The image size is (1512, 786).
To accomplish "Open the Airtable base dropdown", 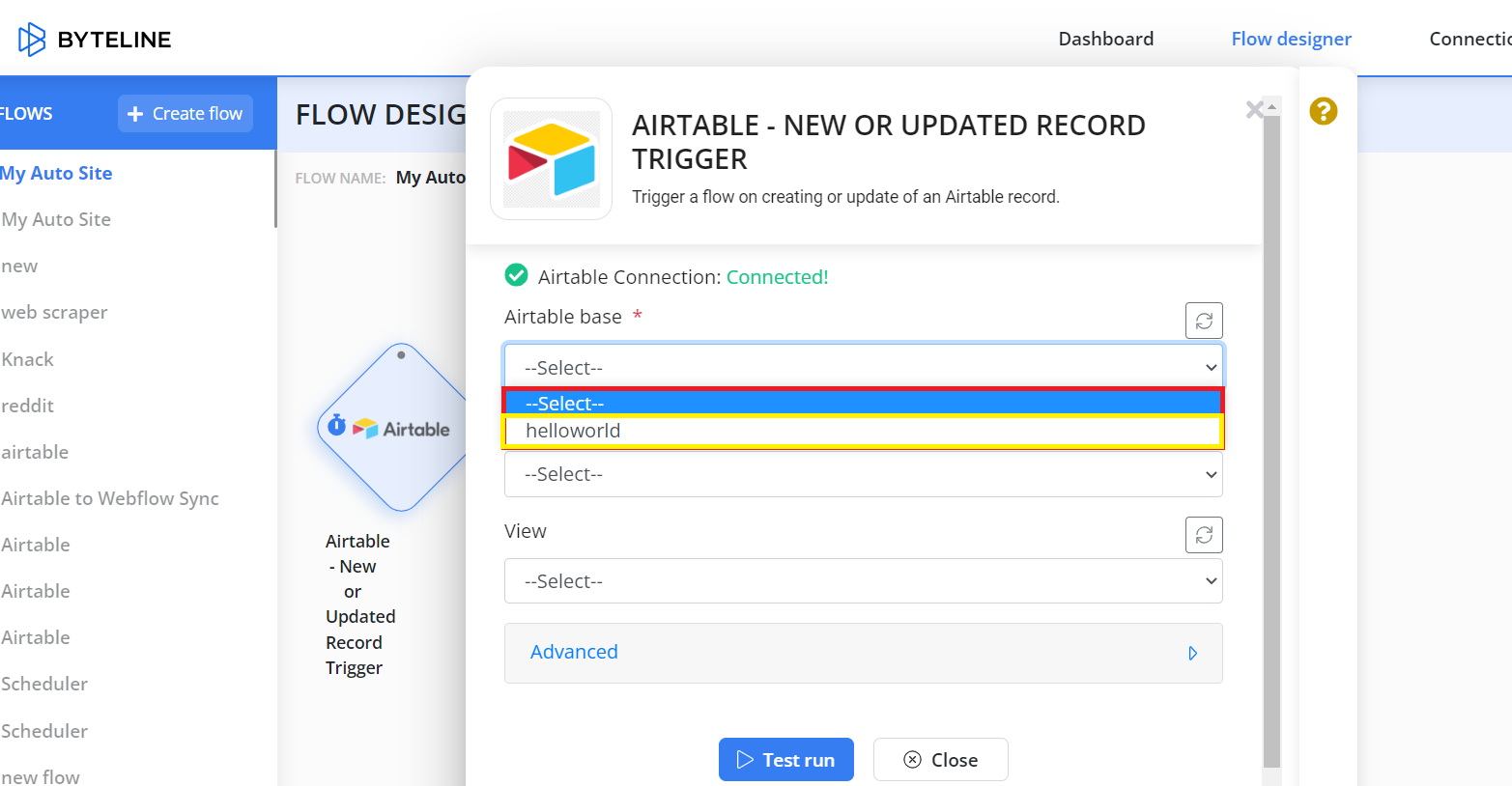I will tap(864, 367).
